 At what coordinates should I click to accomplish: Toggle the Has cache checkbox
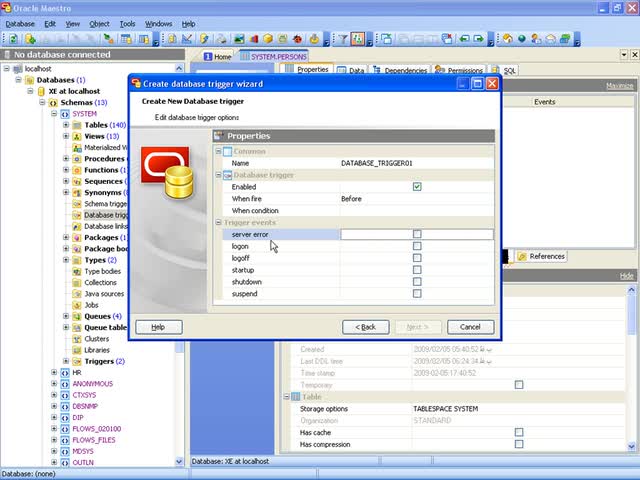519,432
